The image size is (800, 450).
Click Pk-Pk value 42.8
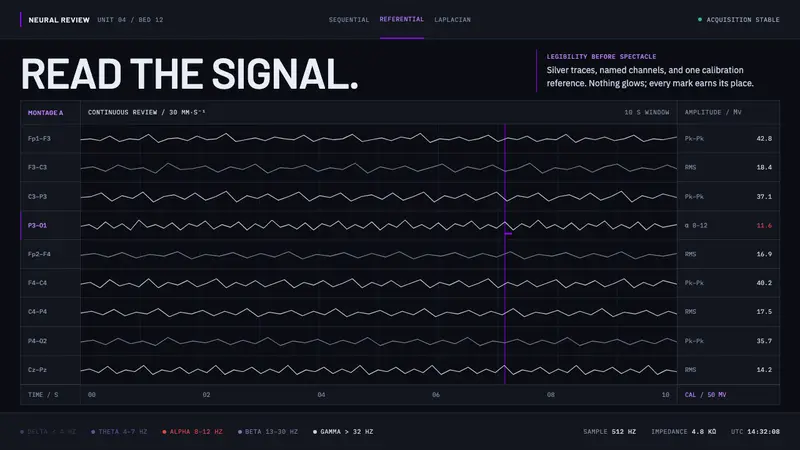pos(764,138)
